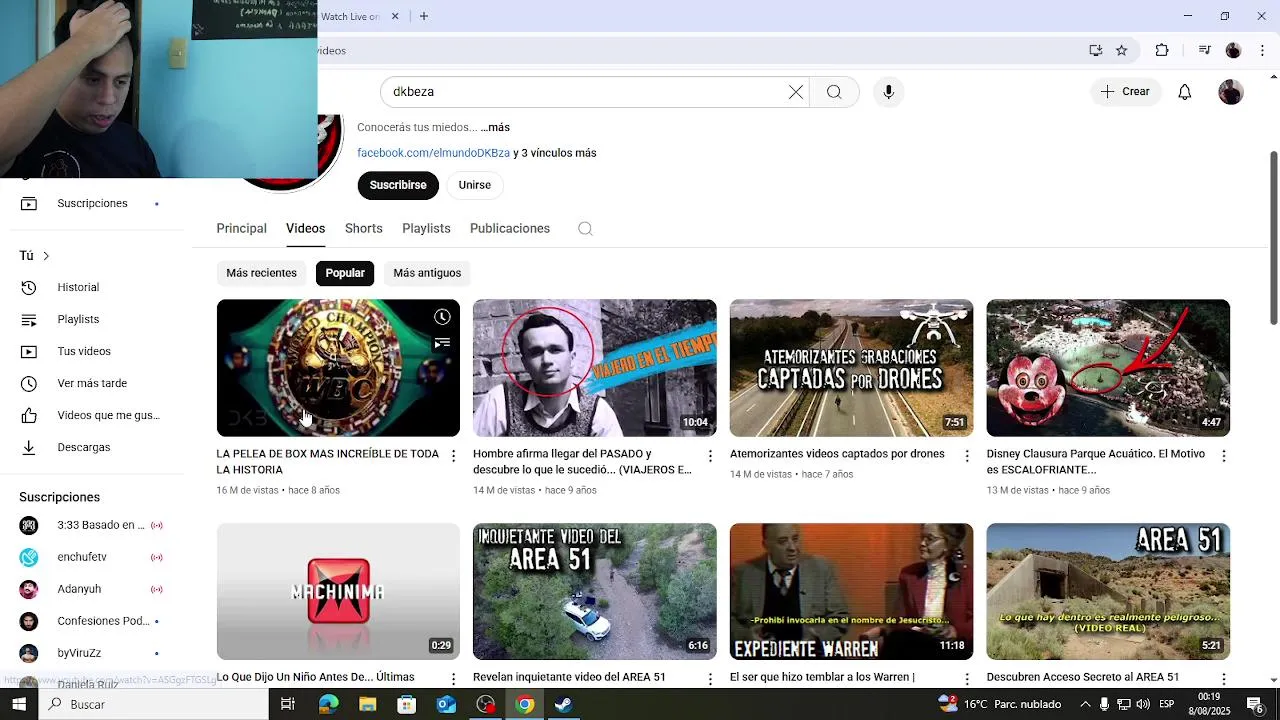The height and width of the screenshot is (720, 1280).
Task: Install app icon in address bar
Action: [x=1096, y=51]
